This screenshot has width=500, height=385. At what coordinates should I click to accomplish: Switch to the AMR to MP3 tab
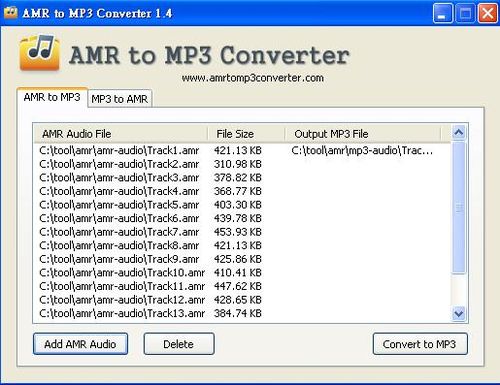[x=52, y=97]
